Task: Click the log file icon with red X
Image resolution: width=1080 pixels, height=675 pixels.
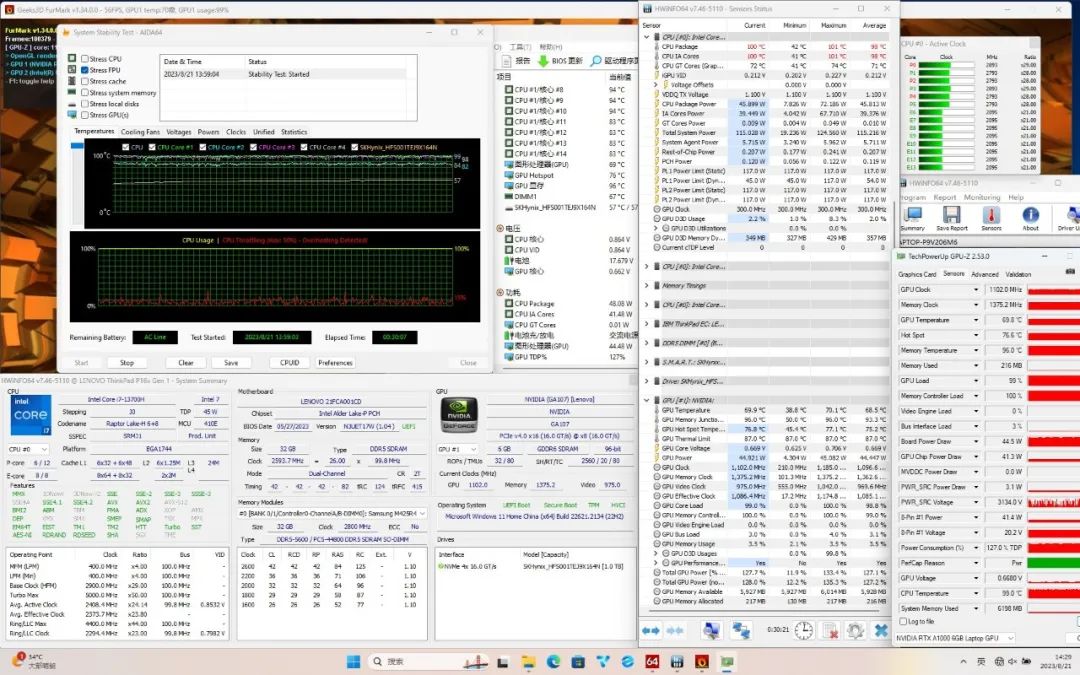Action: click(831, 630)
